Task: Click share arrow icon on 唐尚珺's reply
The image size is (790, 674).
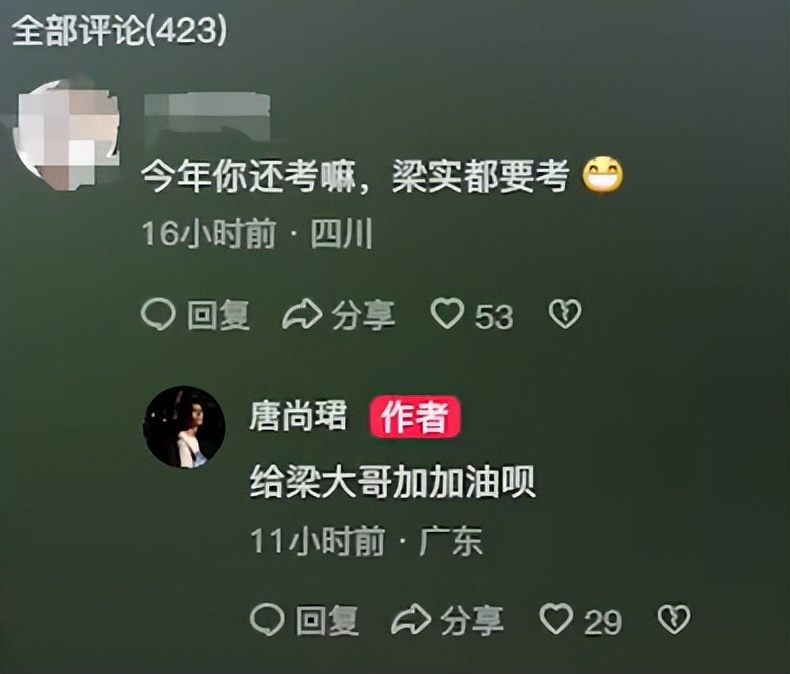Action: click(x=411, y=619)
